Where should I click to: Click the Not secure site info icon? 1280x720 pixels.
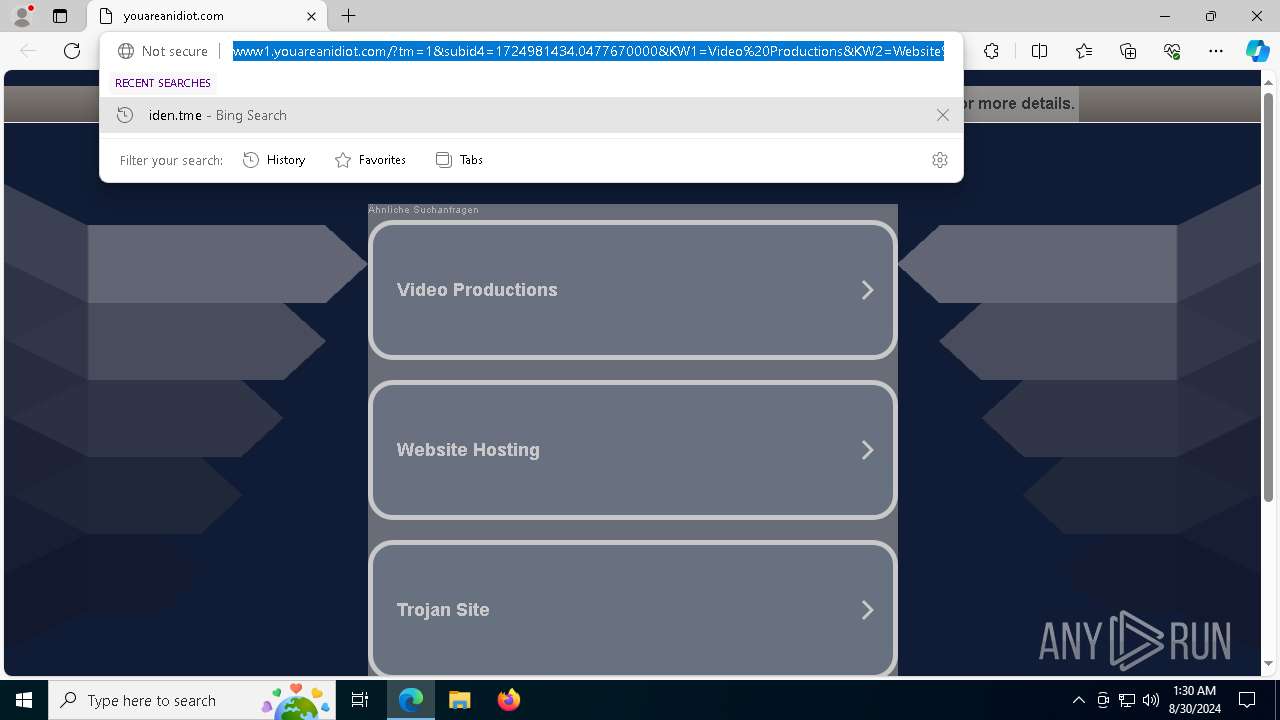[163, 51]
